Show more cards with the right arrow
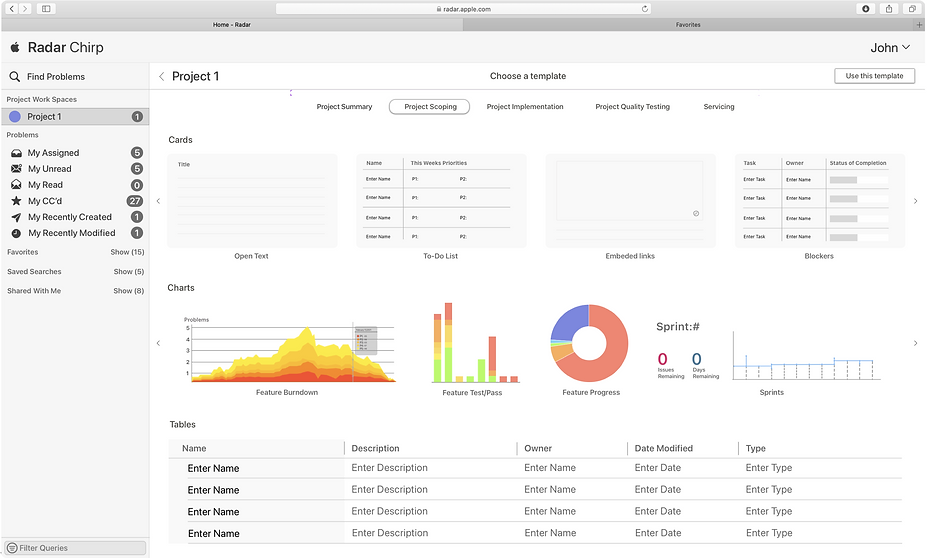This screenshot has height=558, width=927. point(915,201)
